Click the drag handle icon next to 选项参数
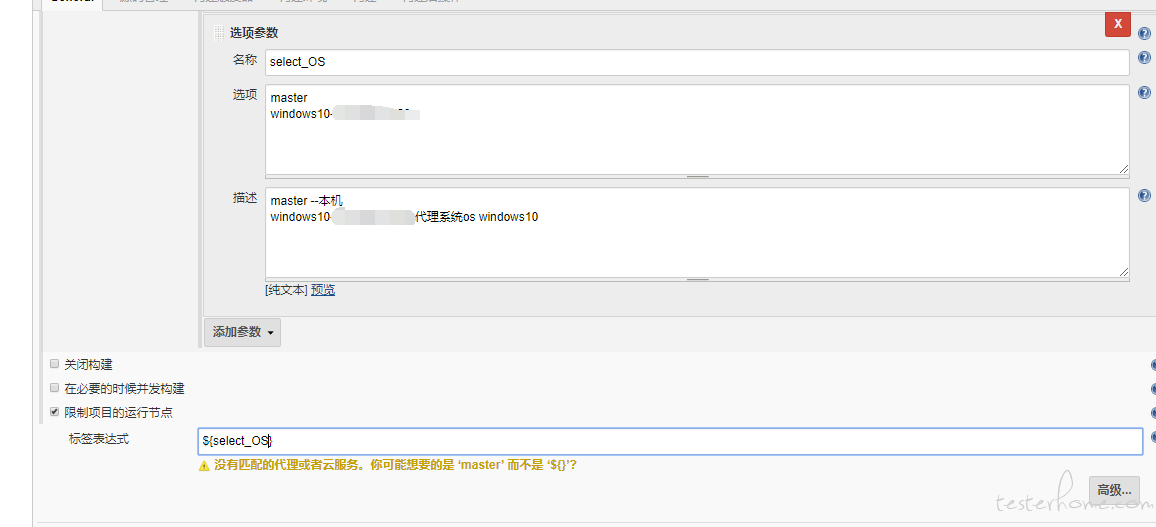The width and height of the screenshot is (1156, 527). [218, 32]
